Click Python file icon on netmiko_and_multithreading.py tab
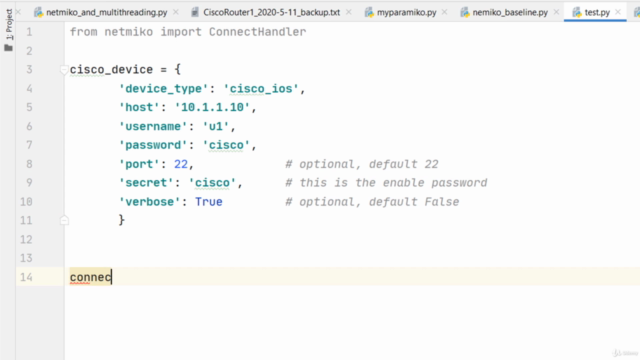The width and height of the screenshot is (640, 360). tap(38, 12)
